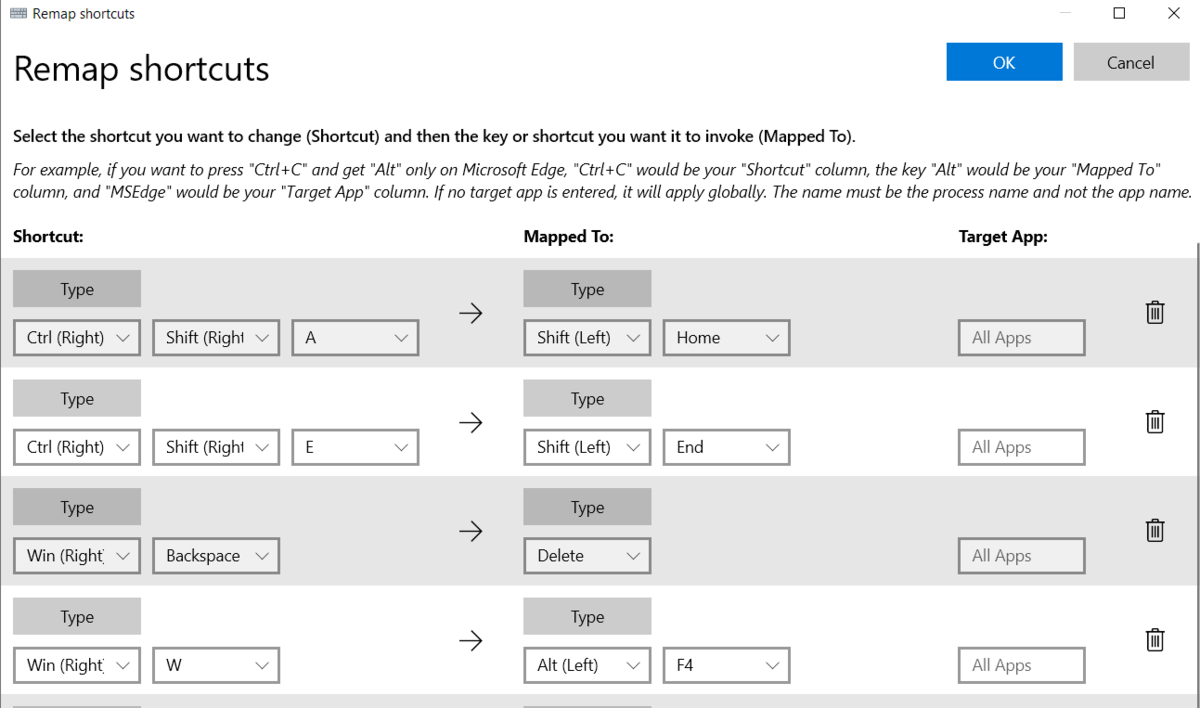Screen dimensions: 1200x708
Task: Click Target App field in Home row
Action: click(1021, 338)
